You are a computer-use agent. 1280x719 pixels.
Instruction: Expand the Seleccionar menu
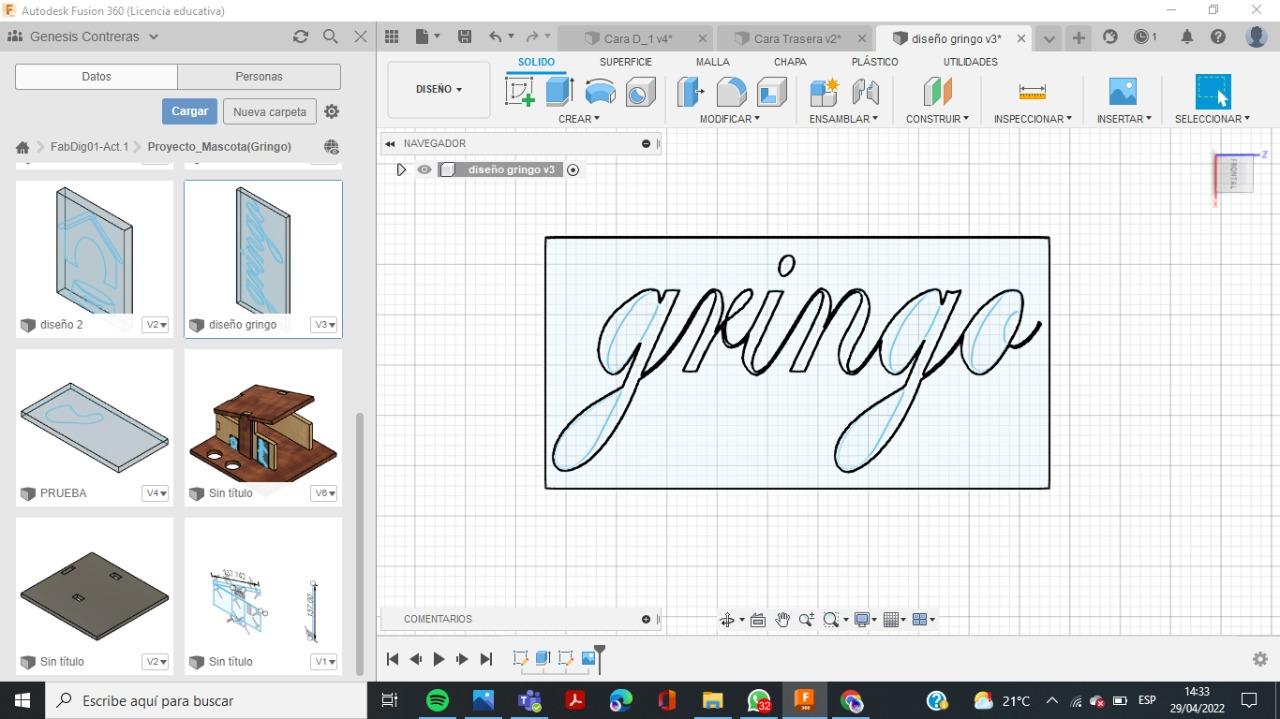click(x=1212, y=119)
